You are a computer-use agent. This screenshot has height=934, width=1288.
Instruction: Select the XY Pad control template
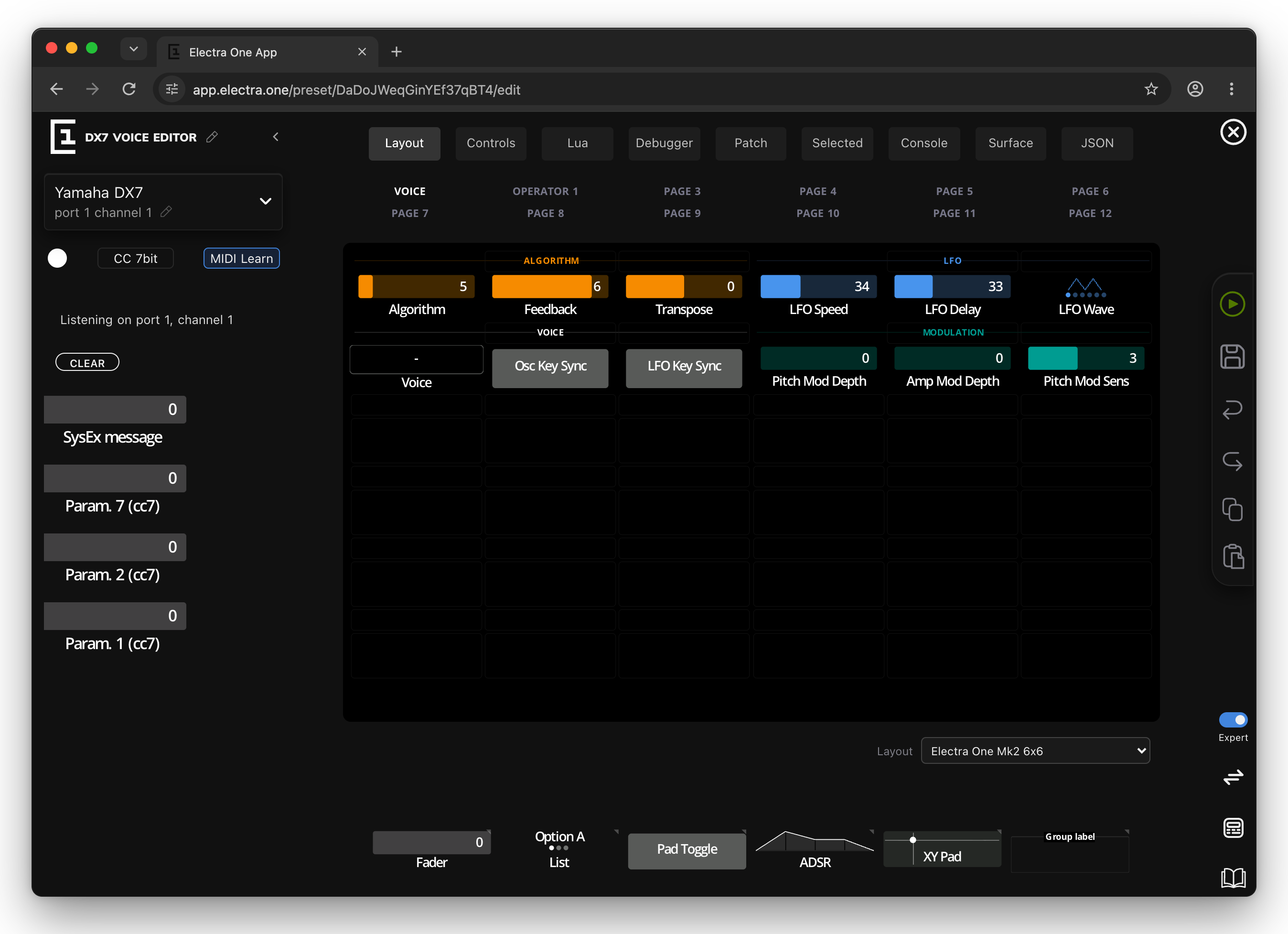coord(942,849)
